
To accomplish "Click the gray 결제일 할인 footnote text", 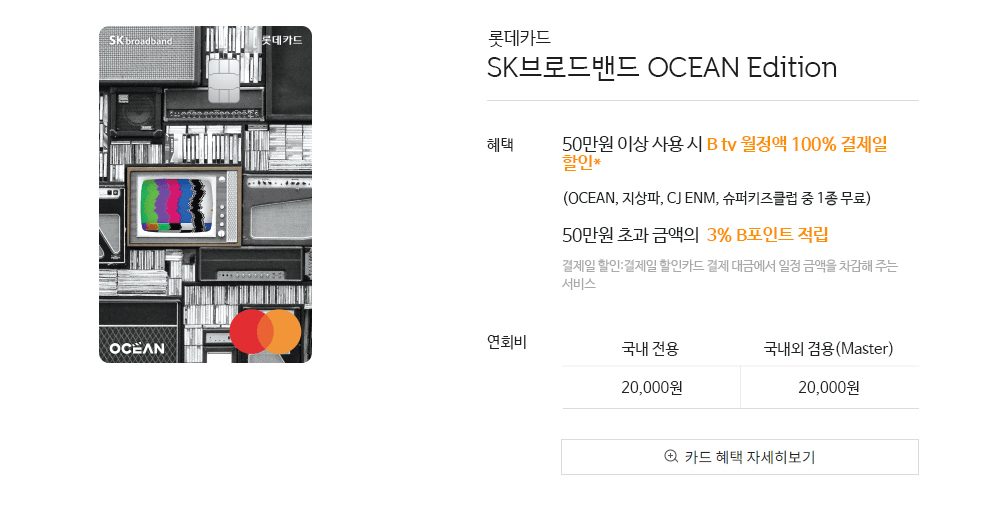I will (x=730, y=274).
